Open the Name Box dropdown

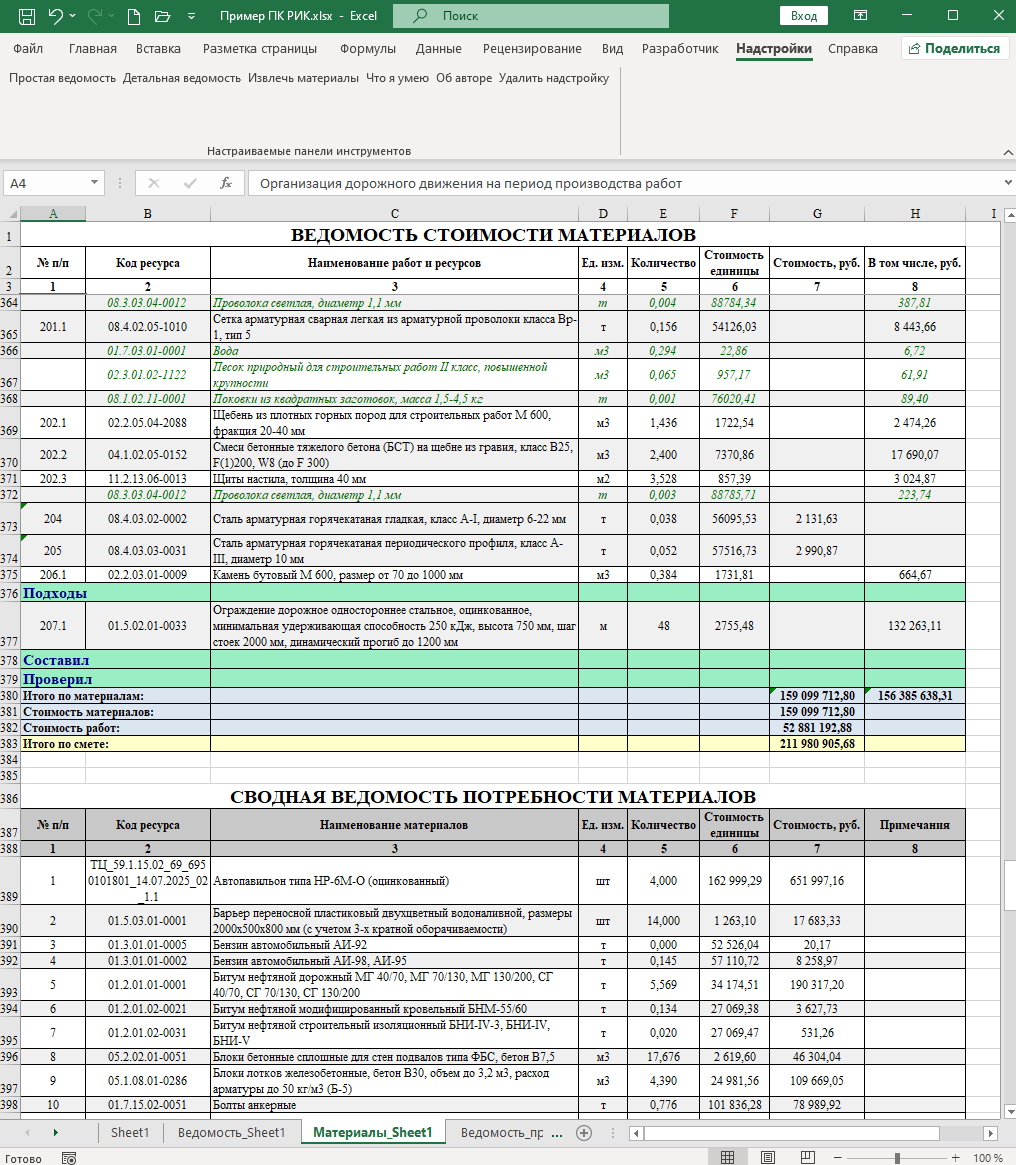[96, 183]
